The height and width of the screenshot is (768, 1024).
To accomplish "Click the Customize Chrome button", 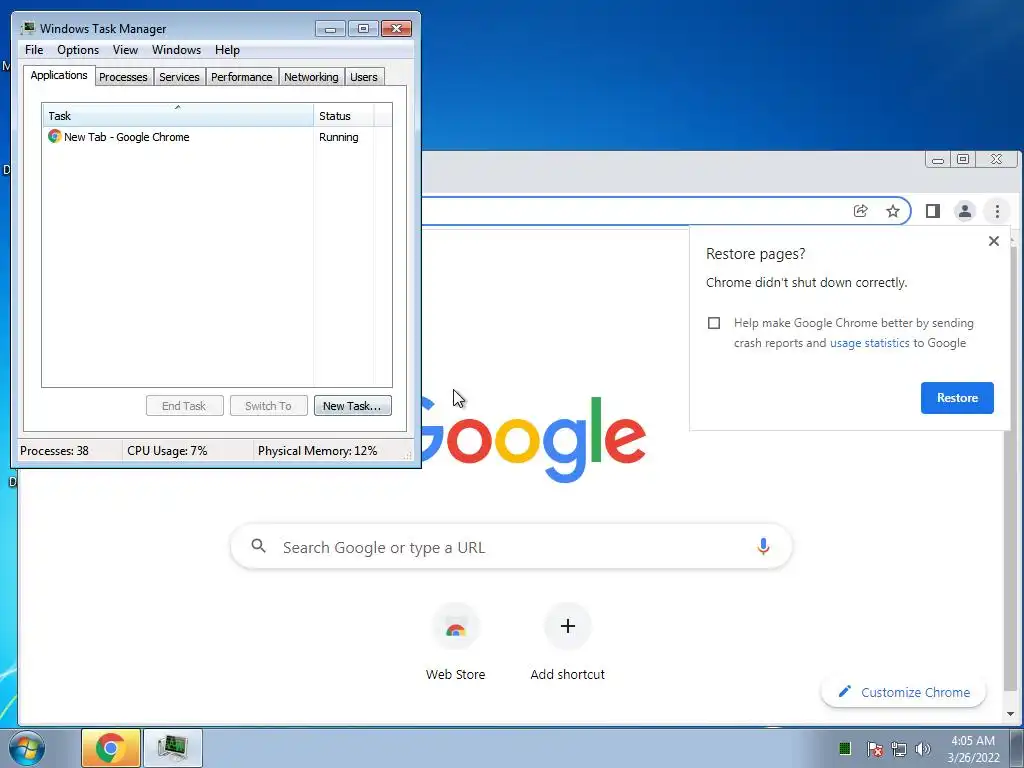I will pyautogui.click(x=903, y=692).
